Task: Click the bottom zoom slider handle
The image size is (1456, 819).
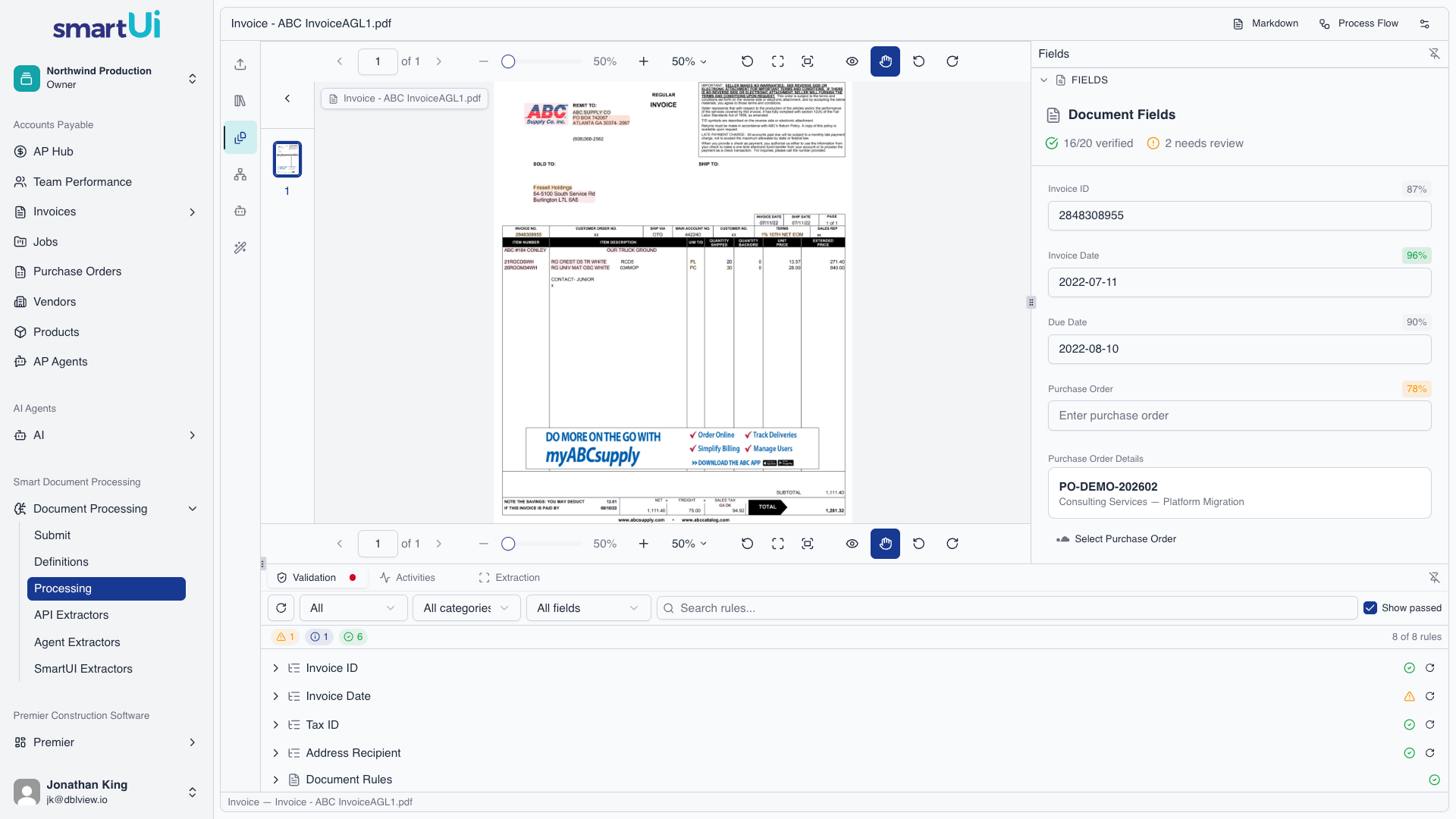Action: pyautogui.click(x=509, y=544)
